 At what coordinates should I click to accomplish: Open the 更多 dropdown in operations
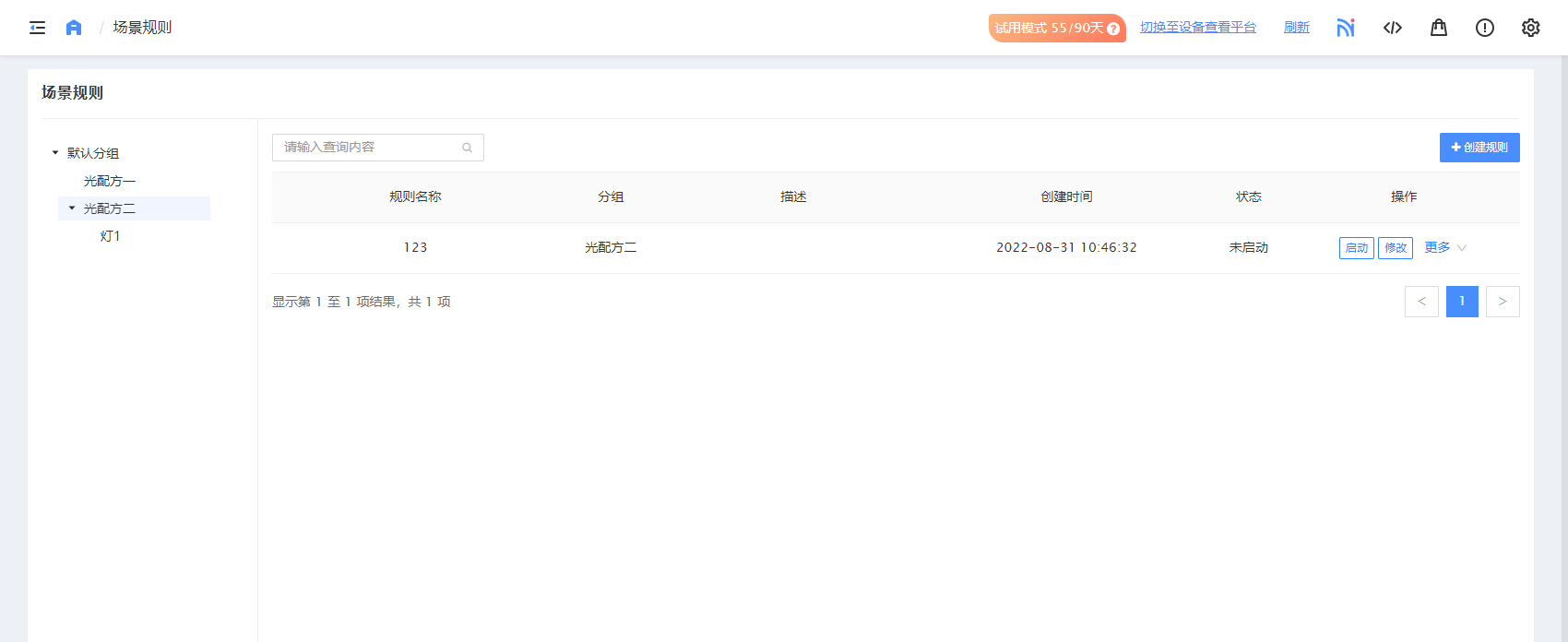[x=1444, y=247]
